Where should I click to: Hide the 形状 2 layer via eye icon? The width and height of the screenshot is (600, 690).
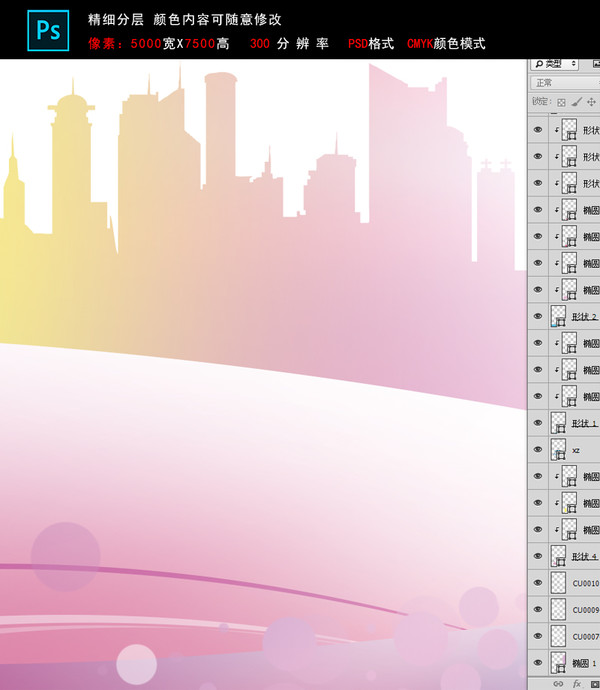[537, 316]
